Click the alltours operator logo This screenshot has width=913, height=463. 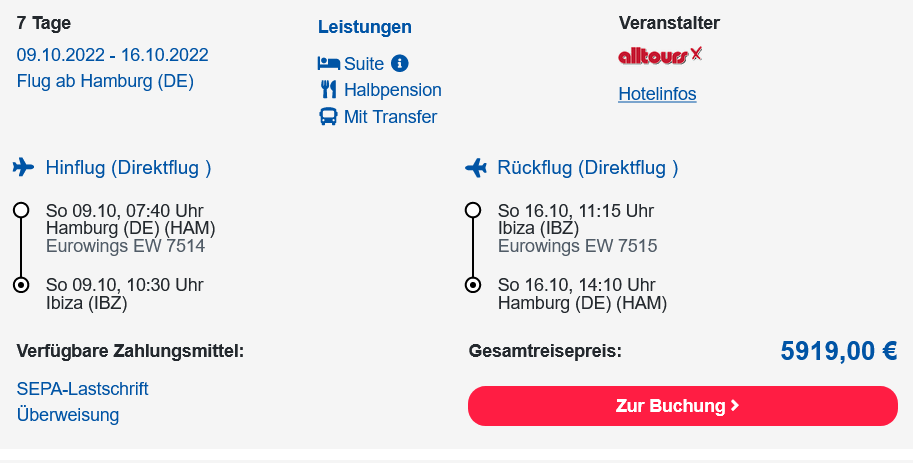click(660, 55)
